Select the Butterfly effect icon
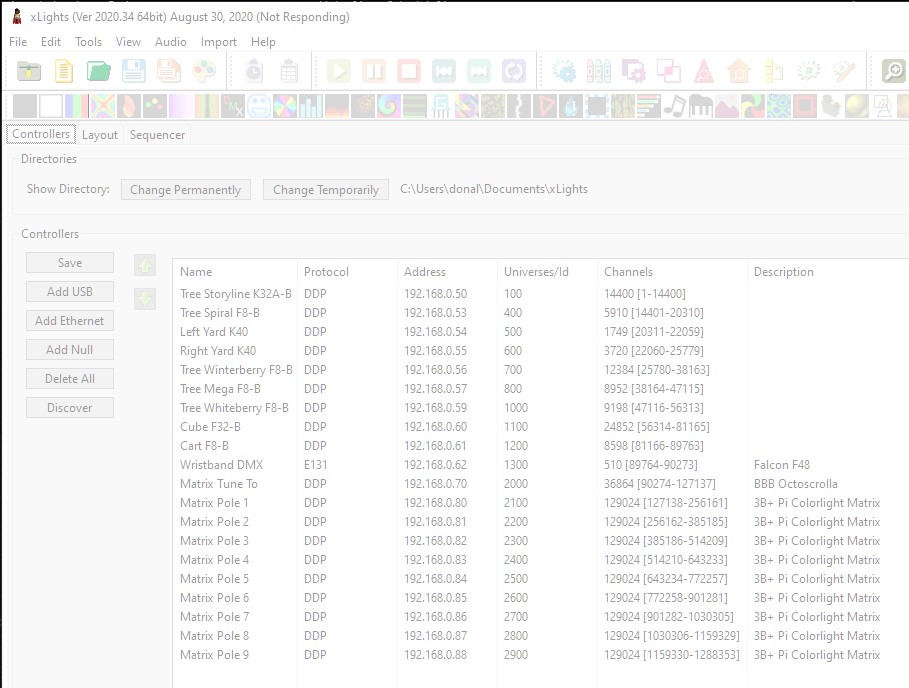 (x=103, y=106)
